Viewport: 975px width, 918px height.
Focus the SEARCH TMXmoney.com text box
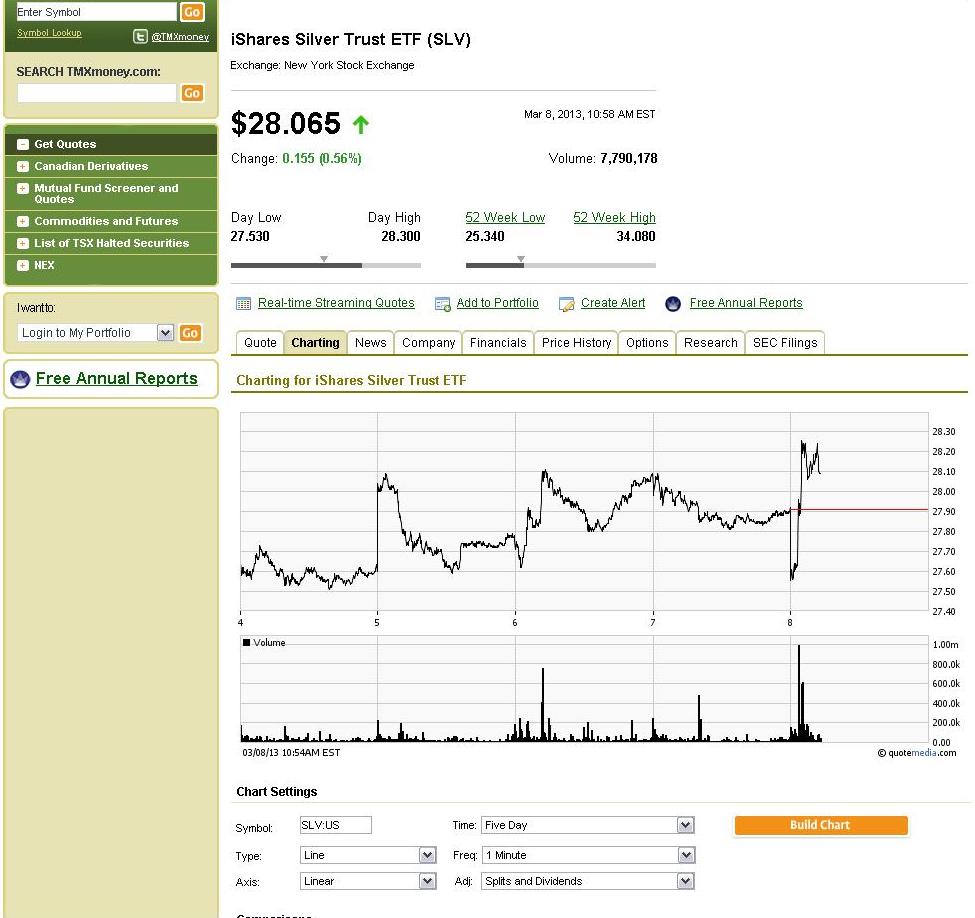97,93
